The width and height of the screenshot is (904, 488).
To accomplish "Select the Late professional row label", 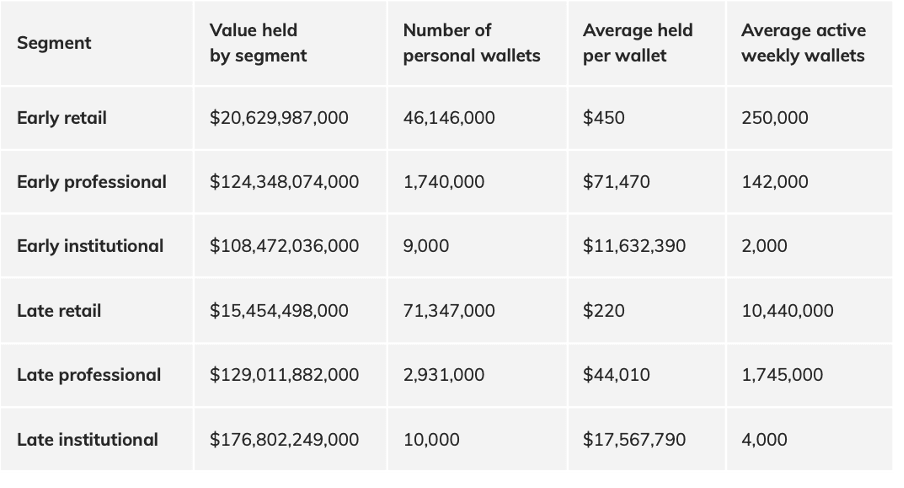I will pyautogui.click(x=89, y=375).
